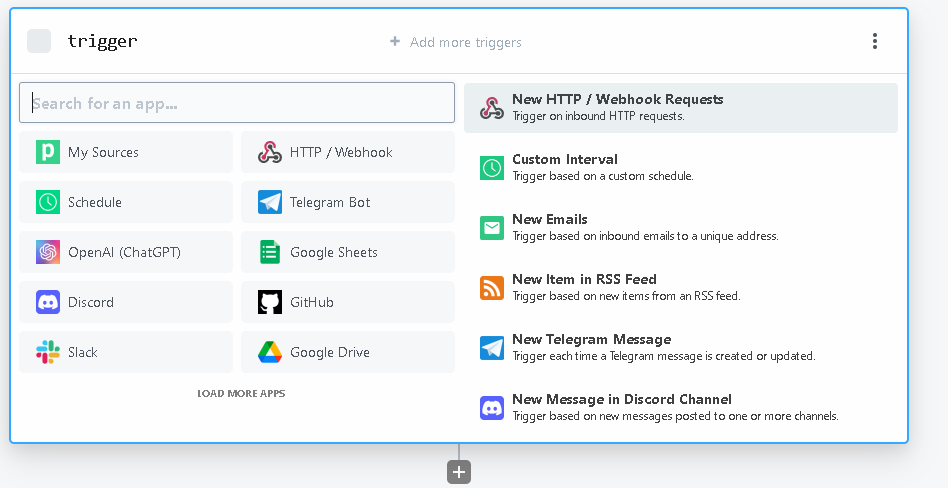Click the envelope icon beside New Emails
Image resolution: width=948 pixels, height=488 pixels.
[492, 228]
